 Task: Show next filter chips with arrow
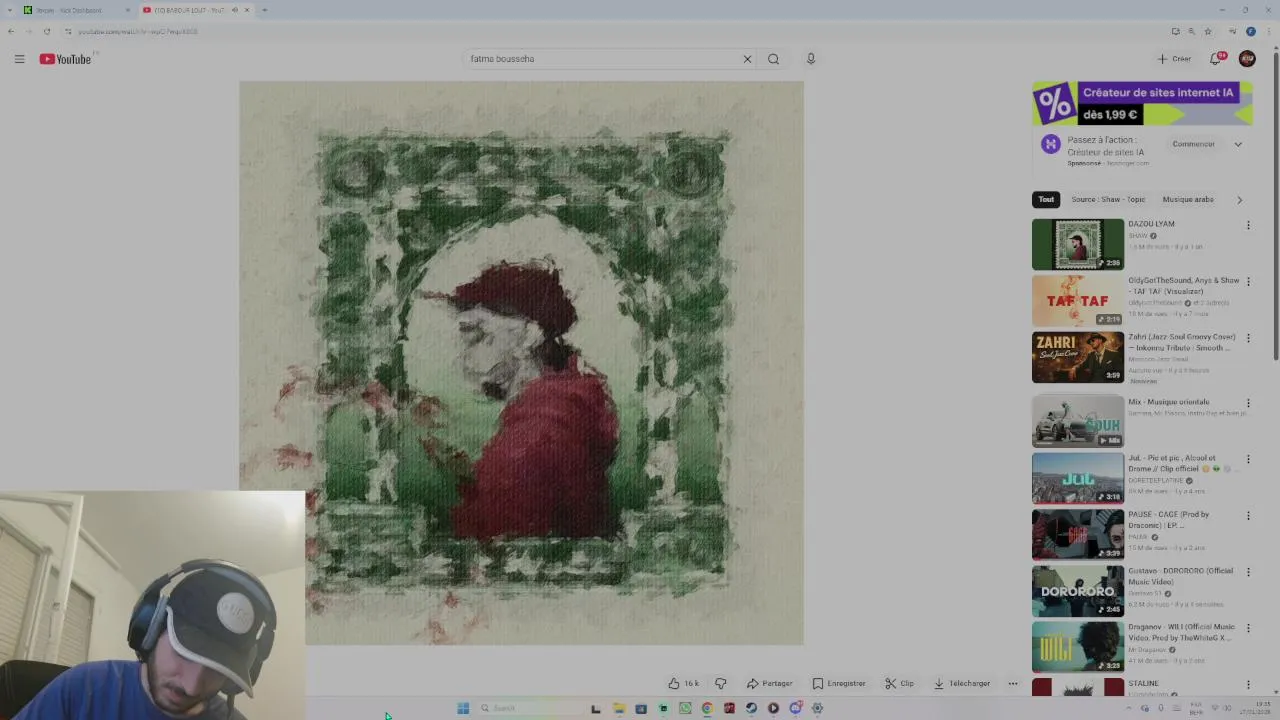click(1239, 199)
